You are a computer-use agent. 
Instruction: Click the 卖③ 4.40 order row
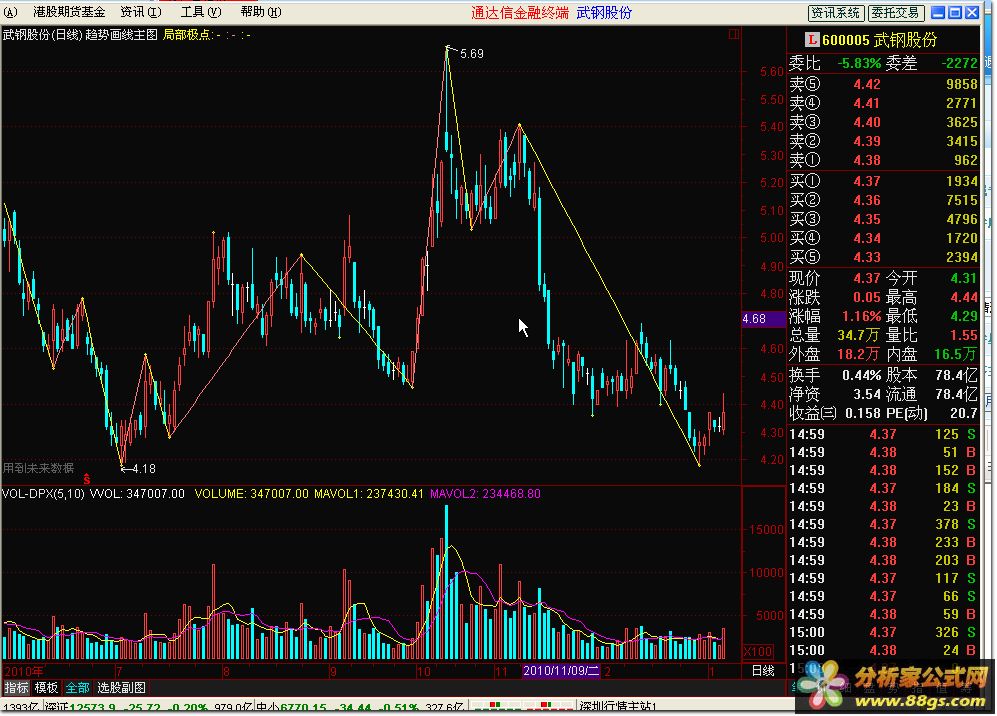pyautogui.click(x=883, y=122)
